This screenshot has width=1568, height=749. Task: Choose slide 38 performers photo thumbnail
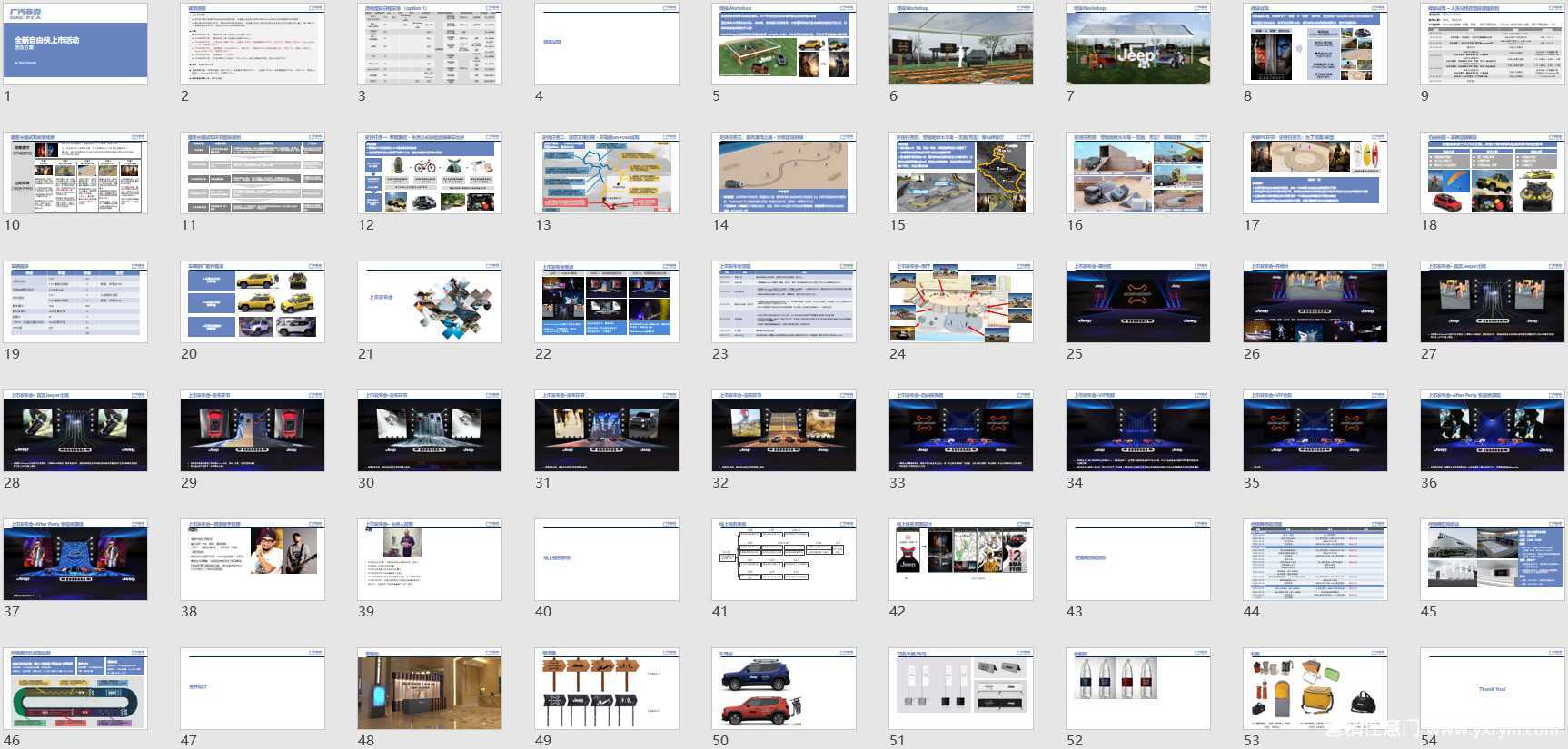click(x=253, y=559)
